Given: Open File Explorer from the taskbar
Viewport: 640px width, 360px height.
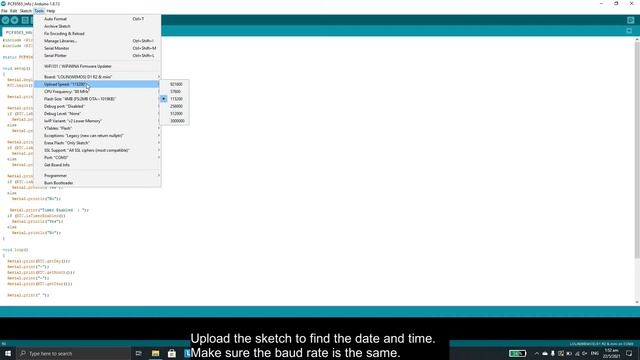Looking at the screenshot, I should pos(156,353).
